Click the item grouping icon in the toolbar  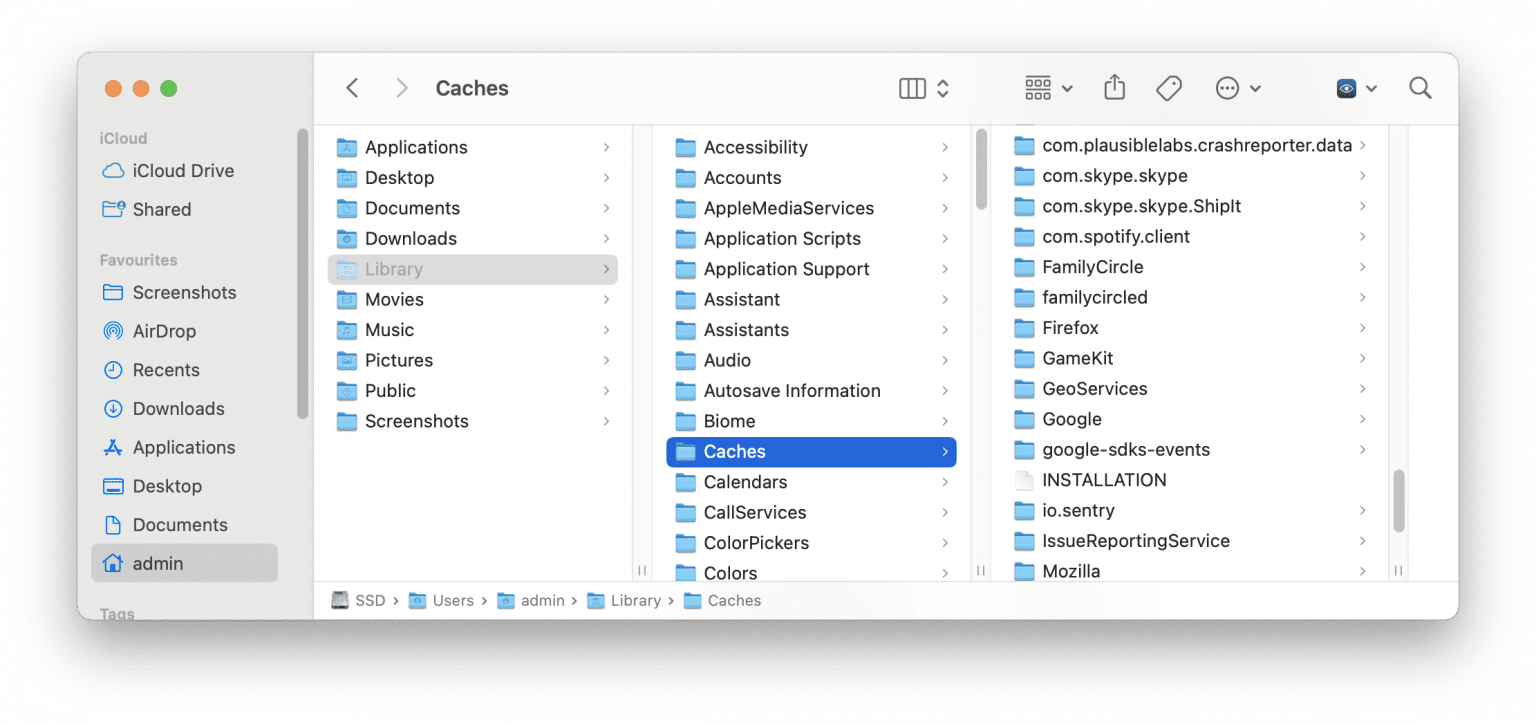tap(1038, 88)
